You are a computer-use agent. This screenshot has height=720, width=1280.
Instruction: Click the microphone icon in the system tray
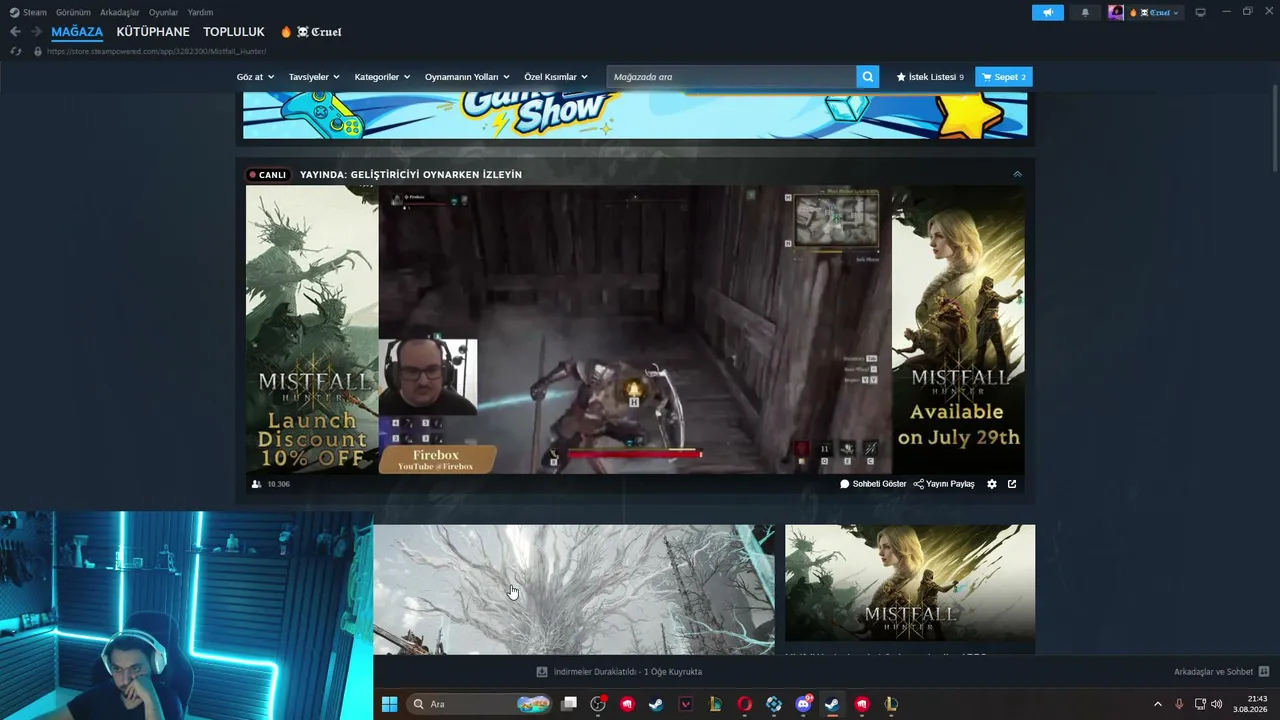(1179, 704)
